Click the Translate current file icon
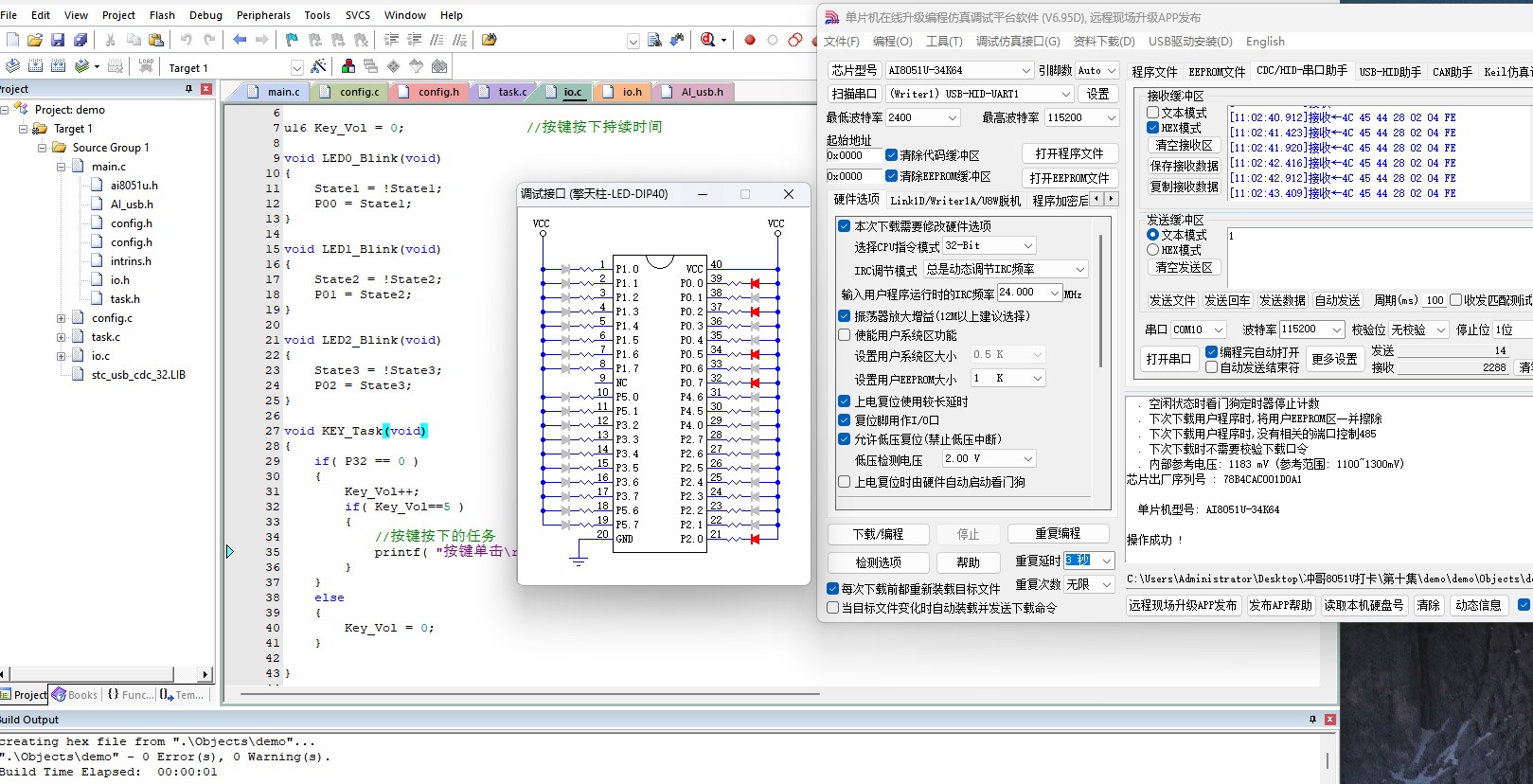1533x784 pixels. pyautogui.click(x=12, y=66)
